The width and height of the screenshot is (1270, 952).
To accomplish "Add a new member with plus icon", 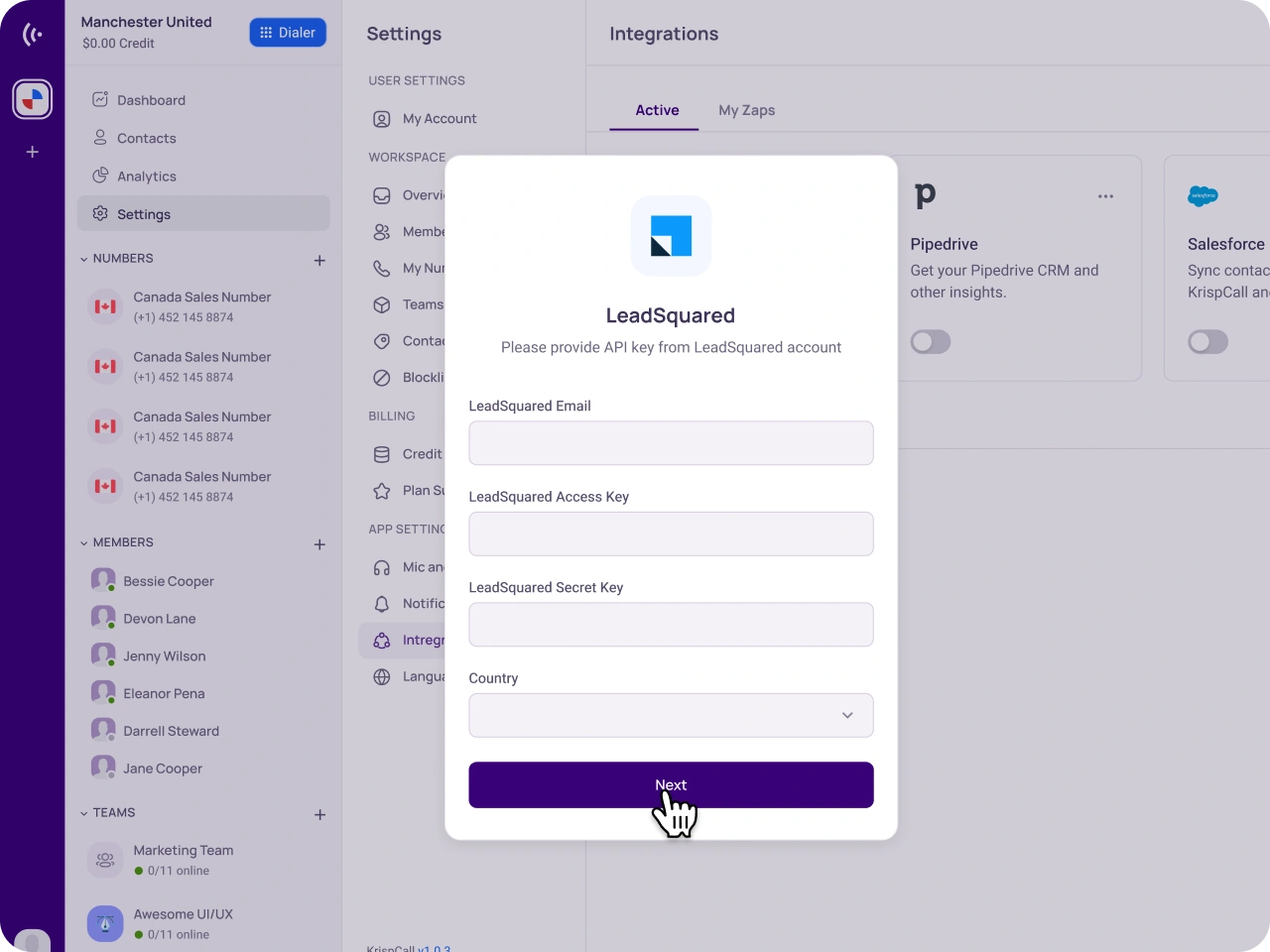I will click(x=319, y=544).
